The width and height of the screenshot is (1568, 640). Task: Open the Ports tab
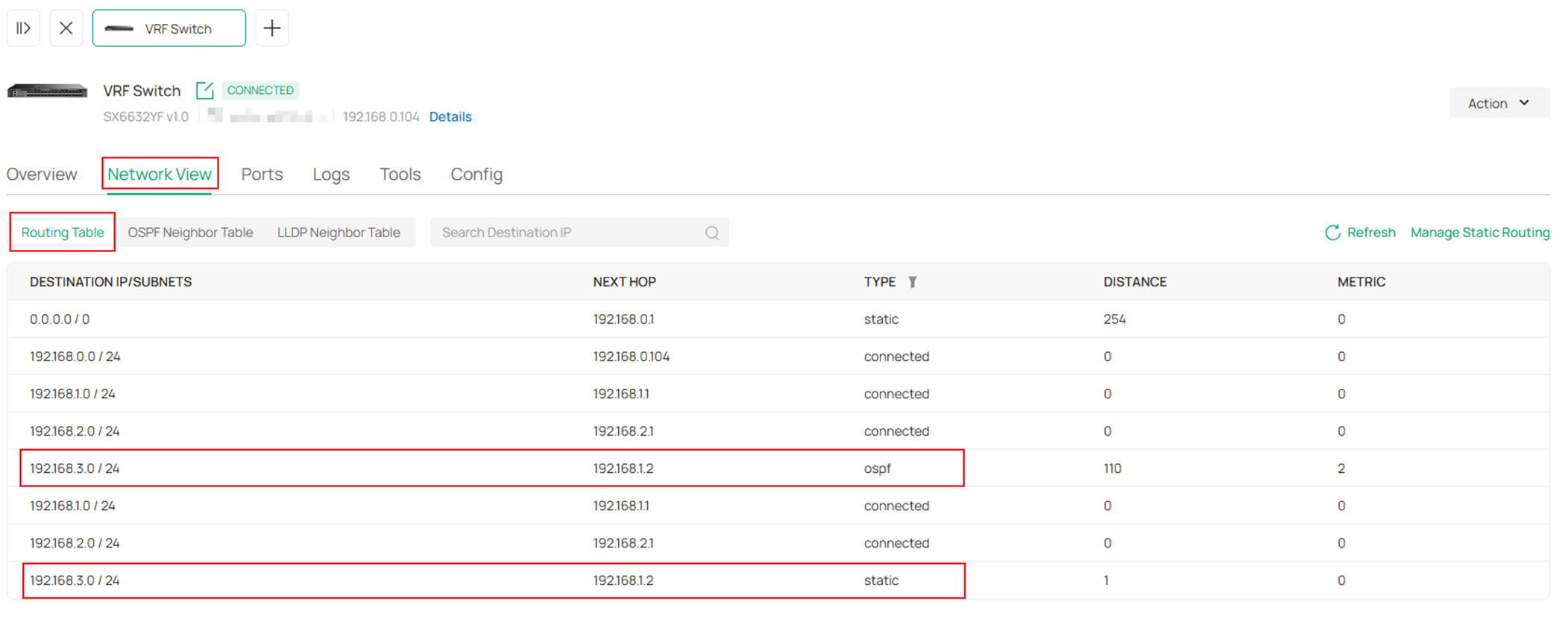tap(262, 174)
